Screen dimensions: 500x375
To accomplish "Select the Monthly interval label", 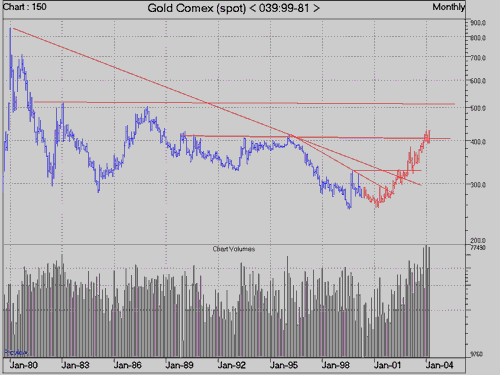I will (449, 7).
